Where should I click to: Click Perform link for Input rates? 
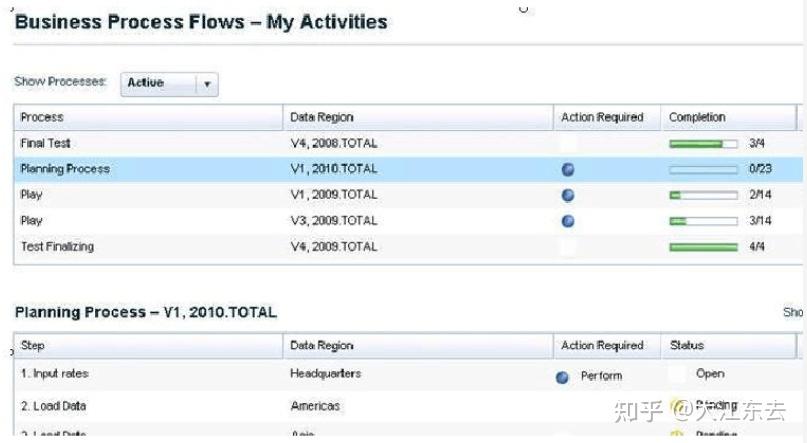(x=601, y=376)
